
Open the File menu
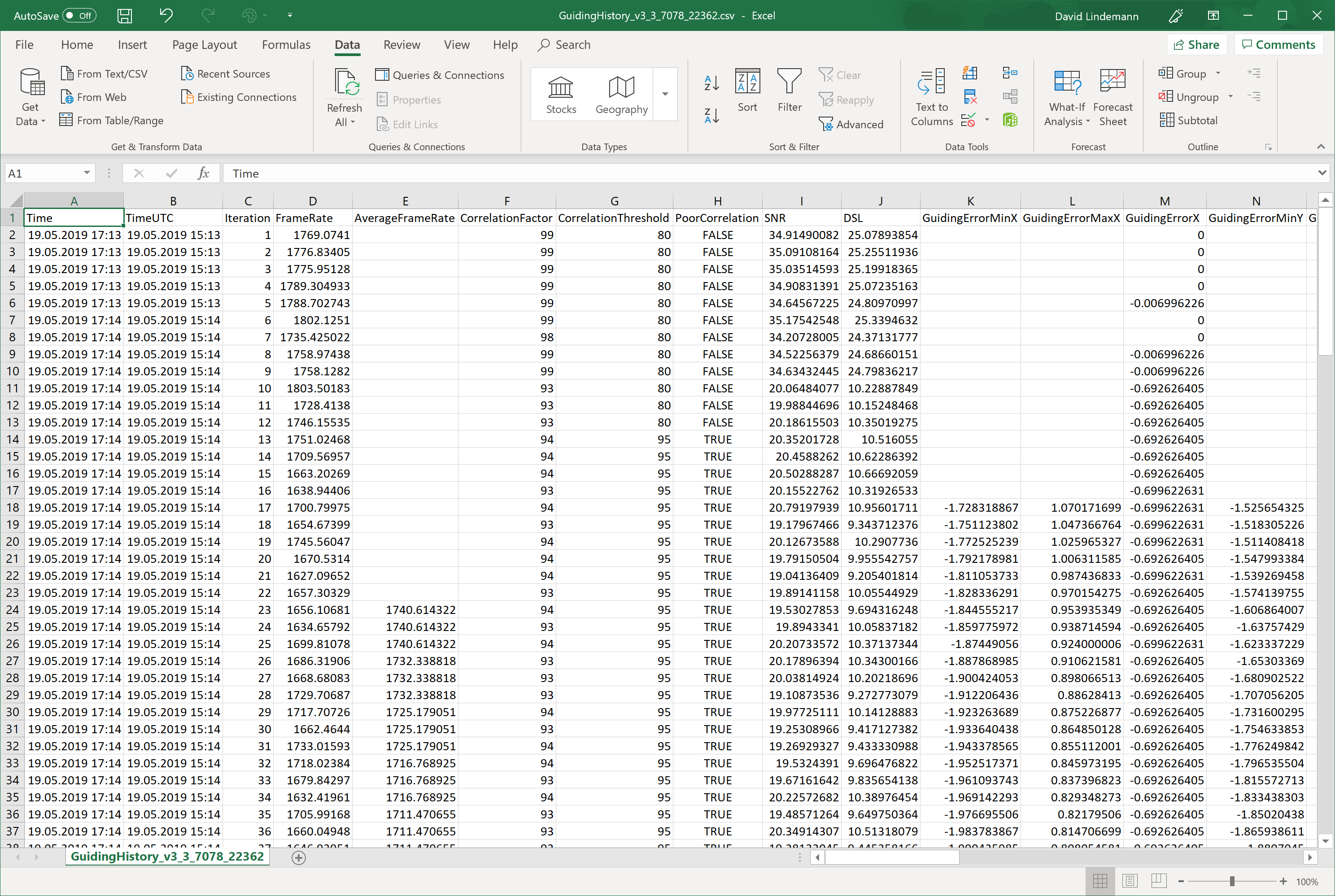pos(24,44)
